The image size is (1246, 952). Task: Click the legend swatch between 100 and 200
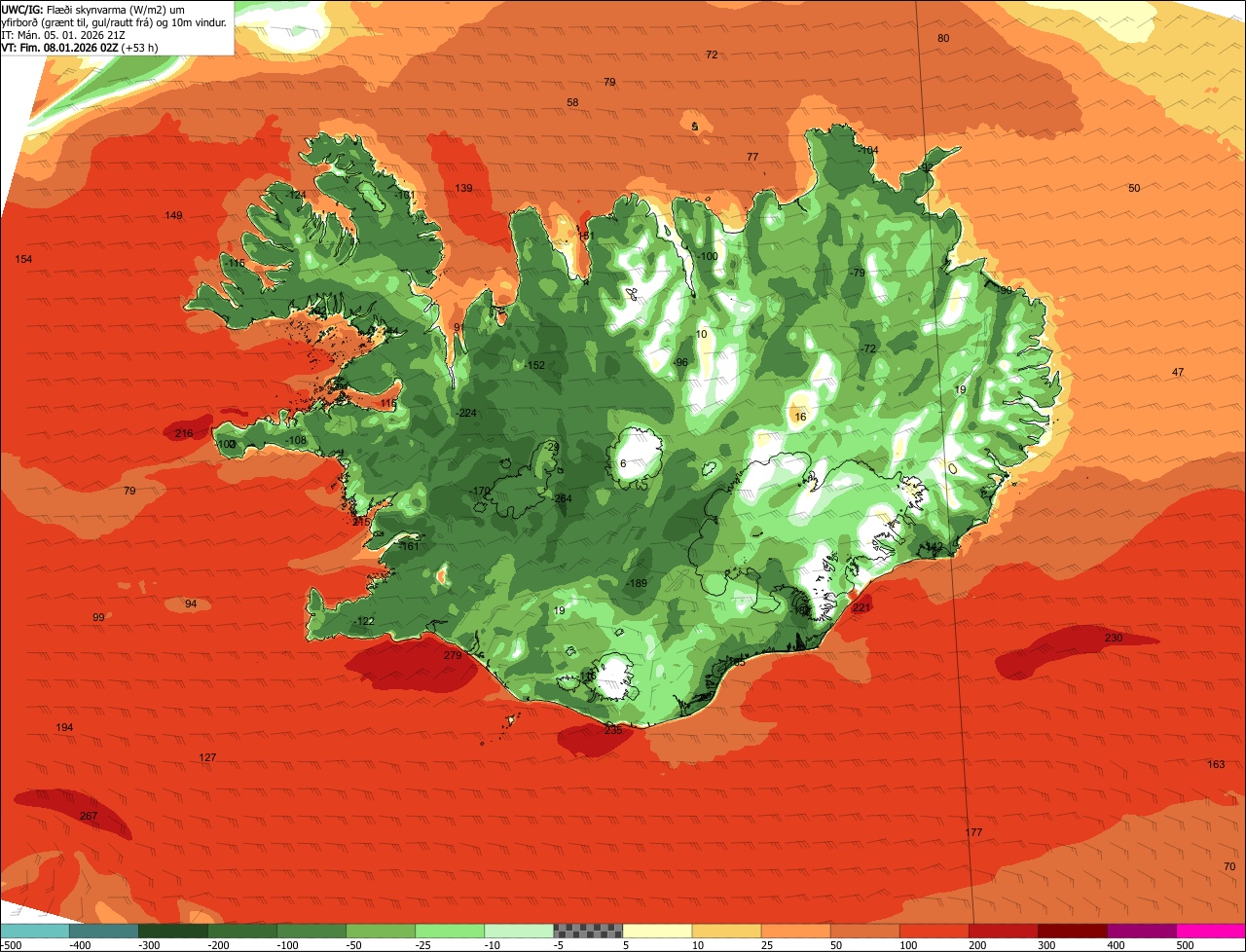(934, 931)
